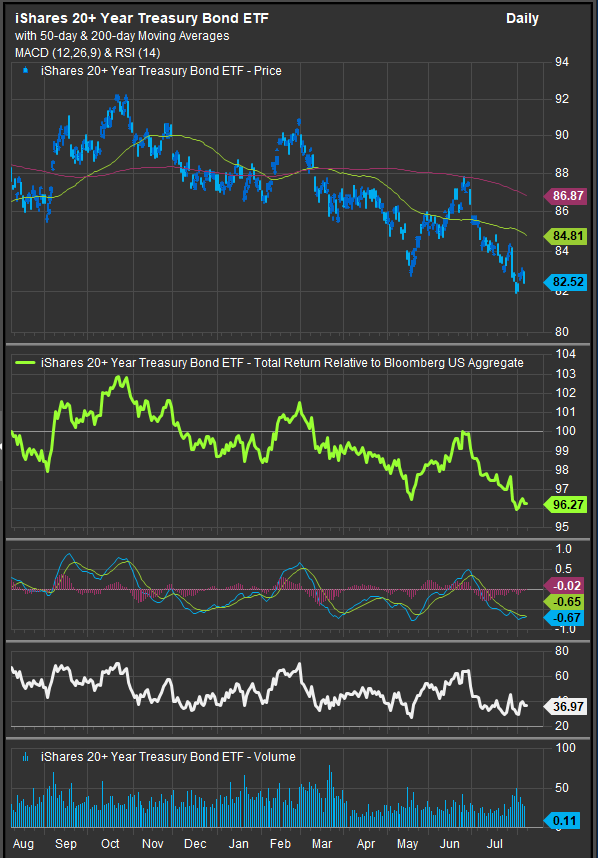The image size is (598, 858).
Task: Click the iShares 20+ Year Treasury Bond ETF title
Action: point(142,18)
